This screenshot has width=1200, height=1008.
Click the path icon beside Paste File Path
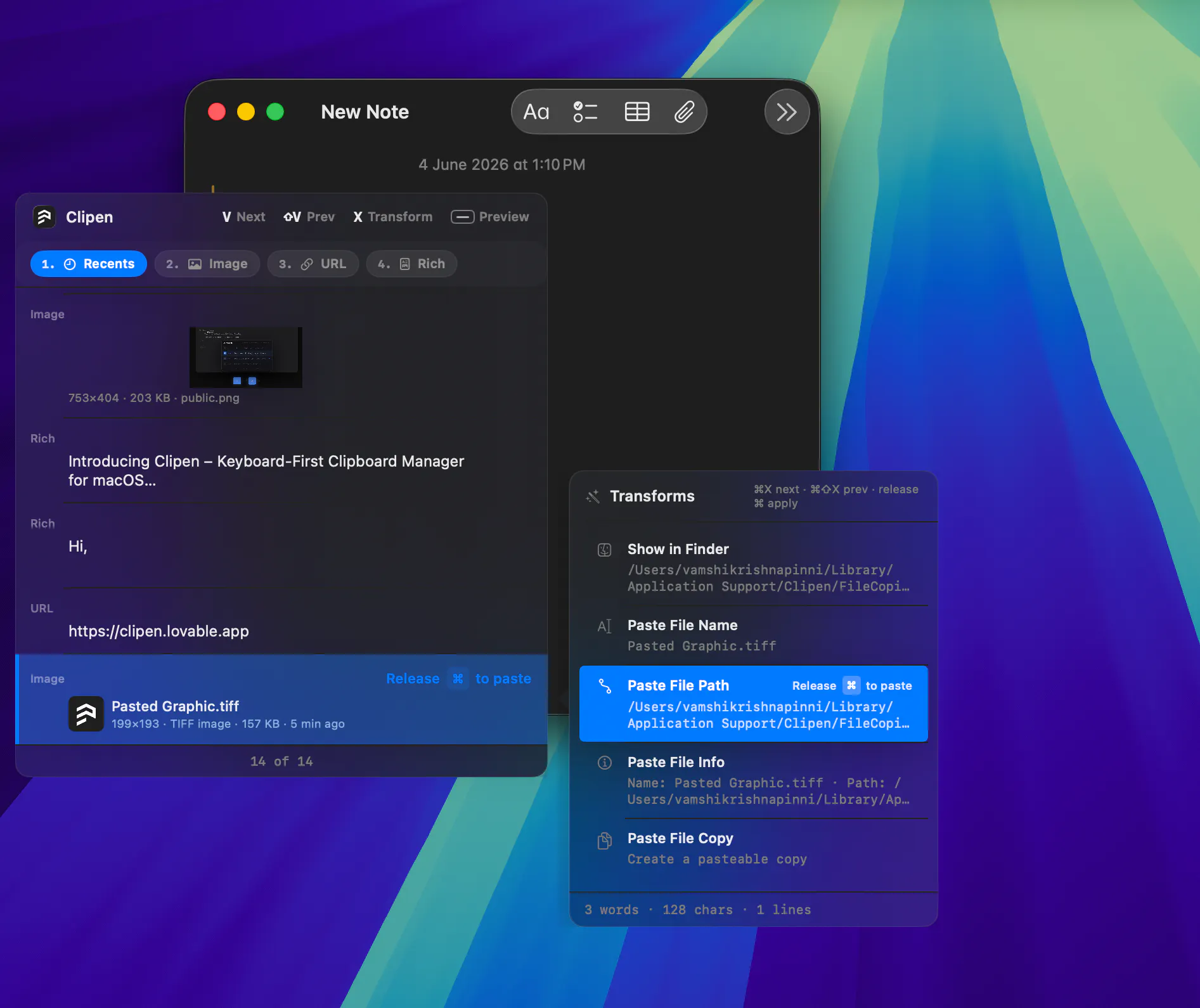pyautogui.click(x=605, y=686)
